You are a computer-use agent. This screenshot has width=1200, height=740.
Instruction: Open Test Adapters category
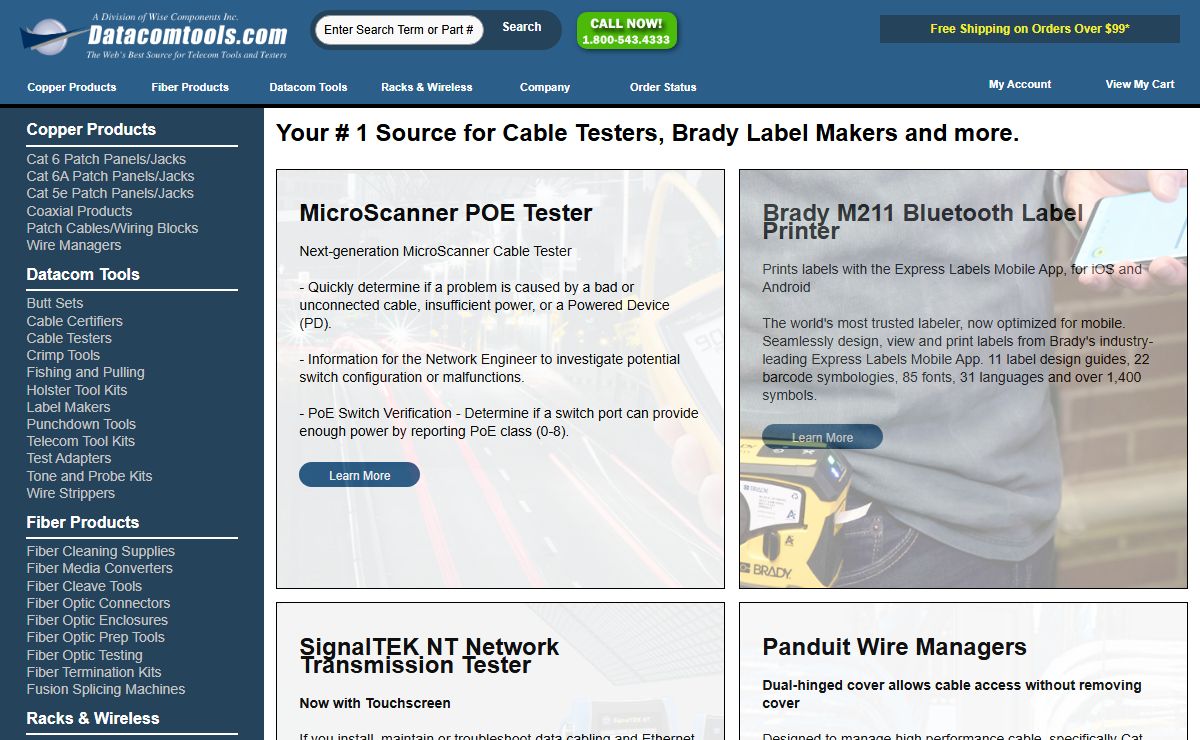(x=69, y=458)
